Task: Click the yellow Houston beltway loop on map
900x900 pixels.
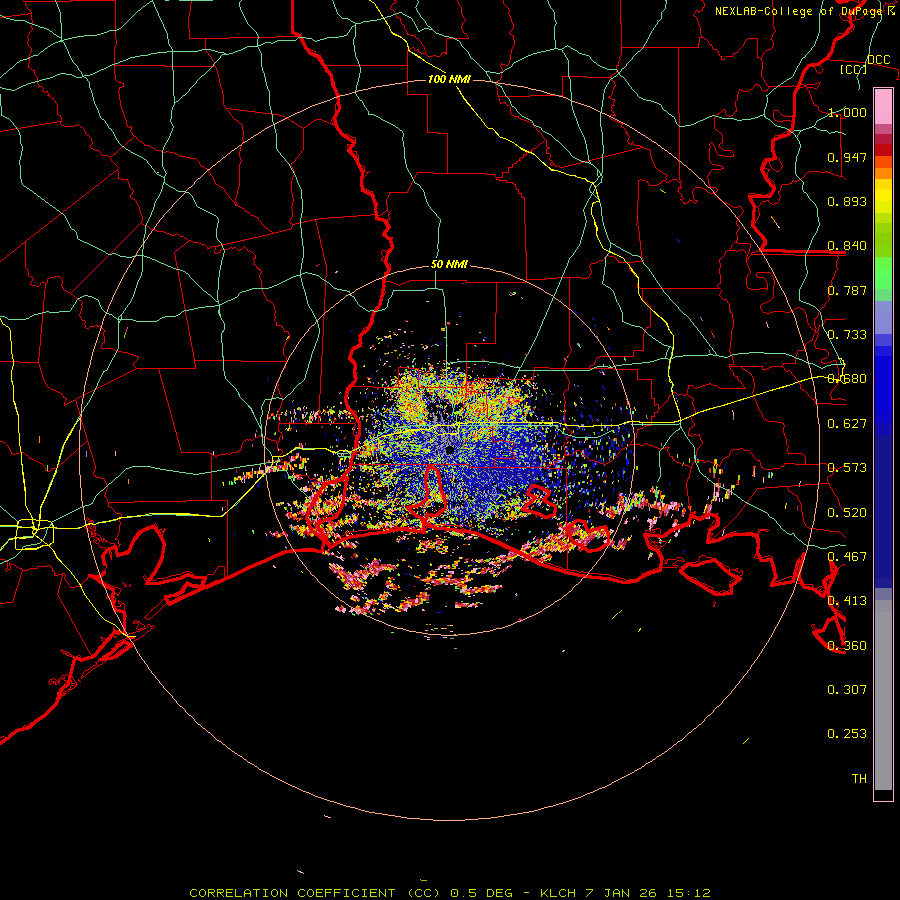Action: (34, 534)
